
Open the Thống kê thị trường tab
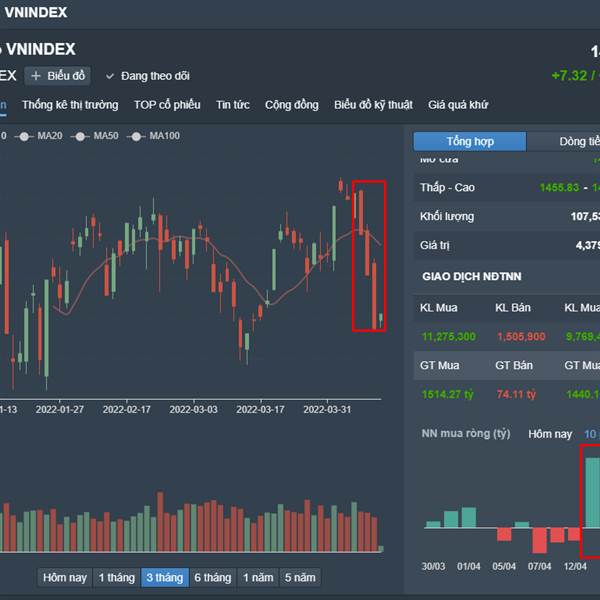click(x=70, y=105)
